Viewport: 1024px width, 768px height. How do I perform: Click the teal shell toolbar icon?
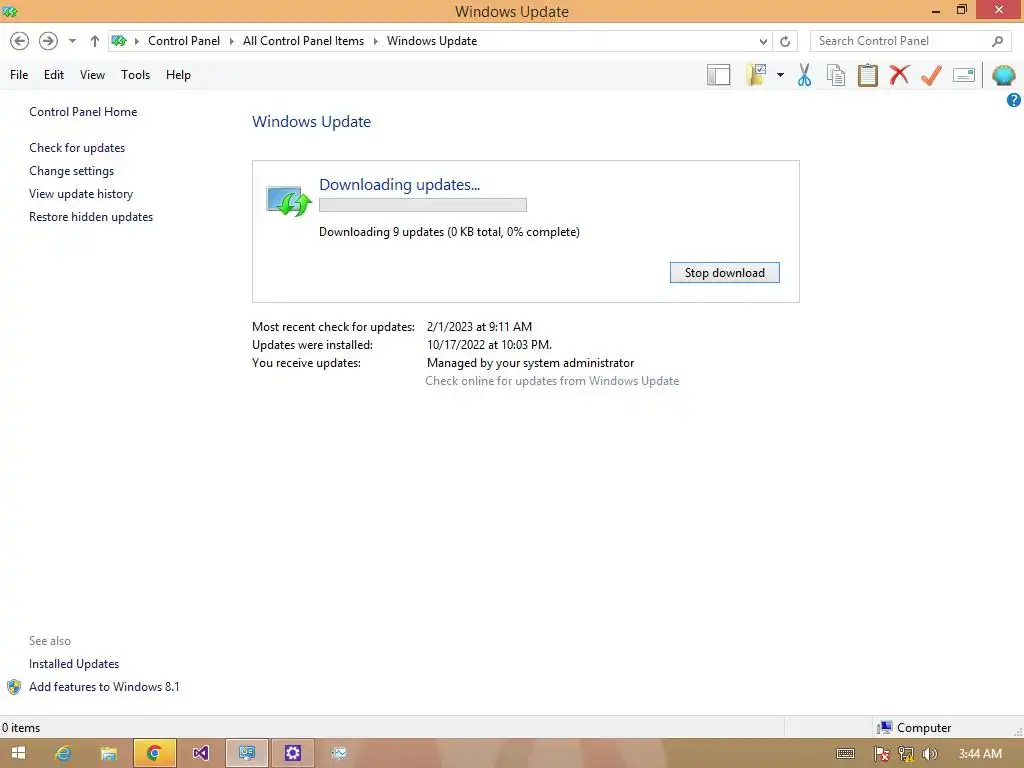click(x=1004, y=75)
